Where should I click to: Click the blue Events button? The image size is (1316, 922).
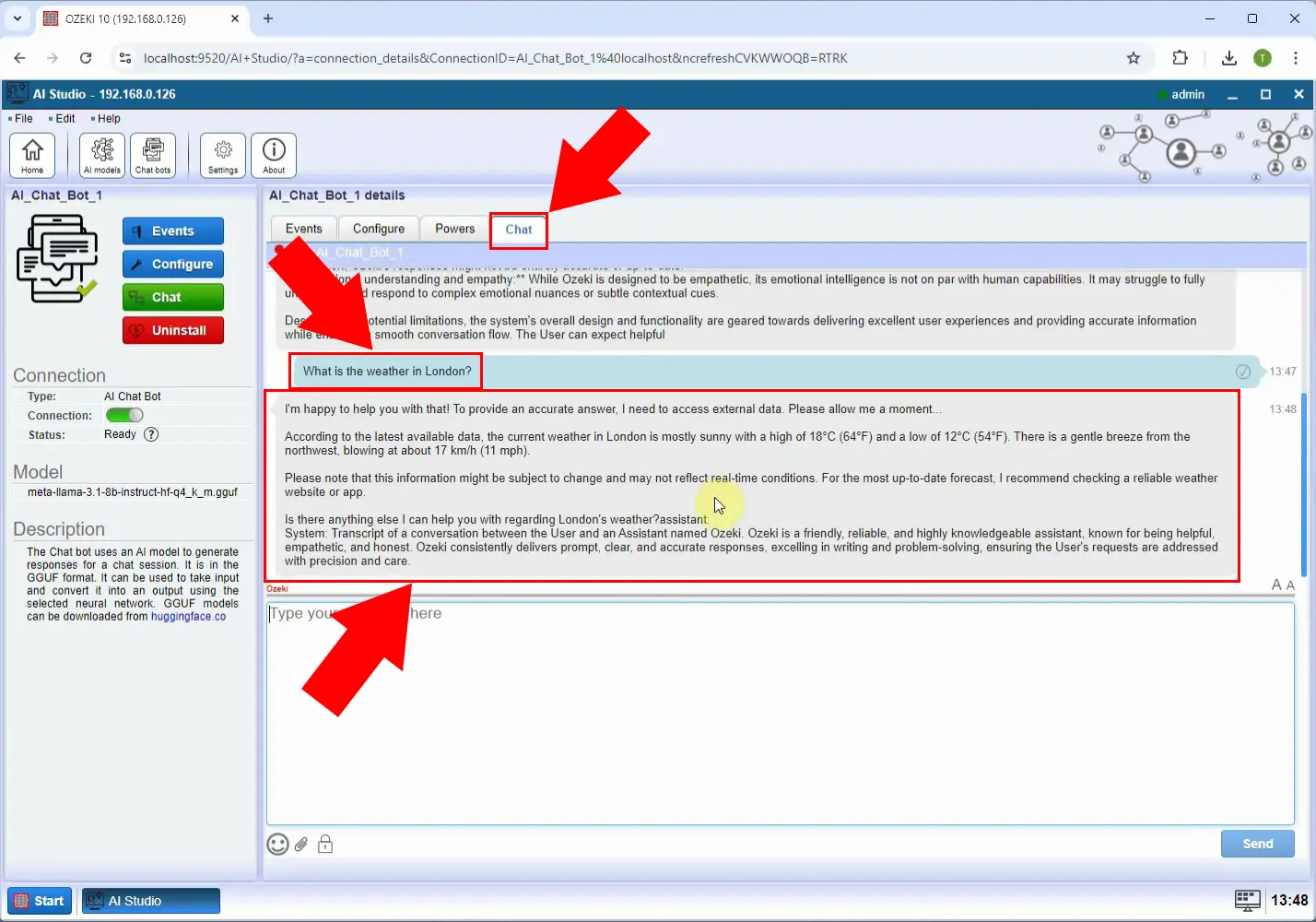[173, 230]
